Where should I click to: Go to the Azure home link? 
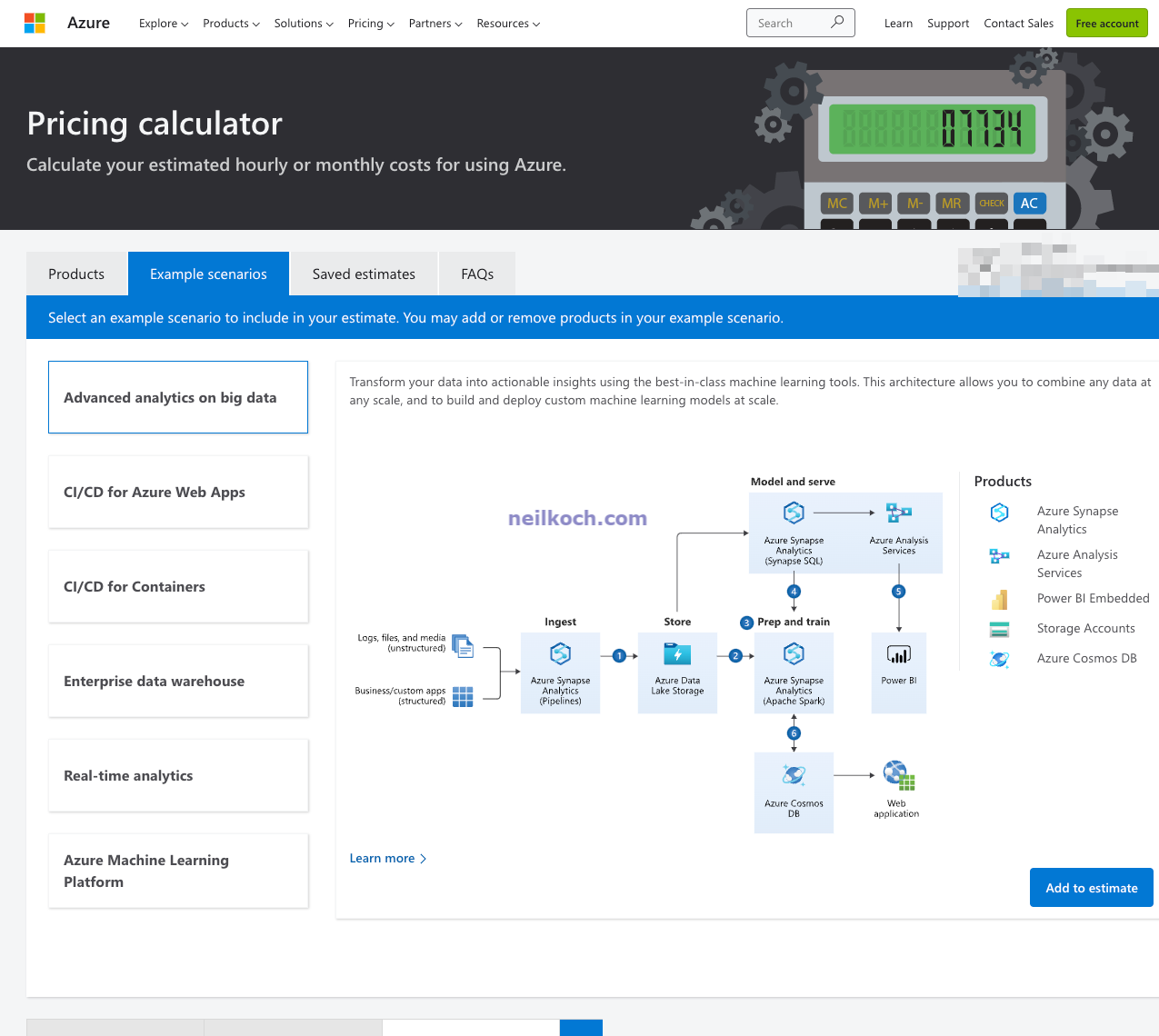point(88,23)
